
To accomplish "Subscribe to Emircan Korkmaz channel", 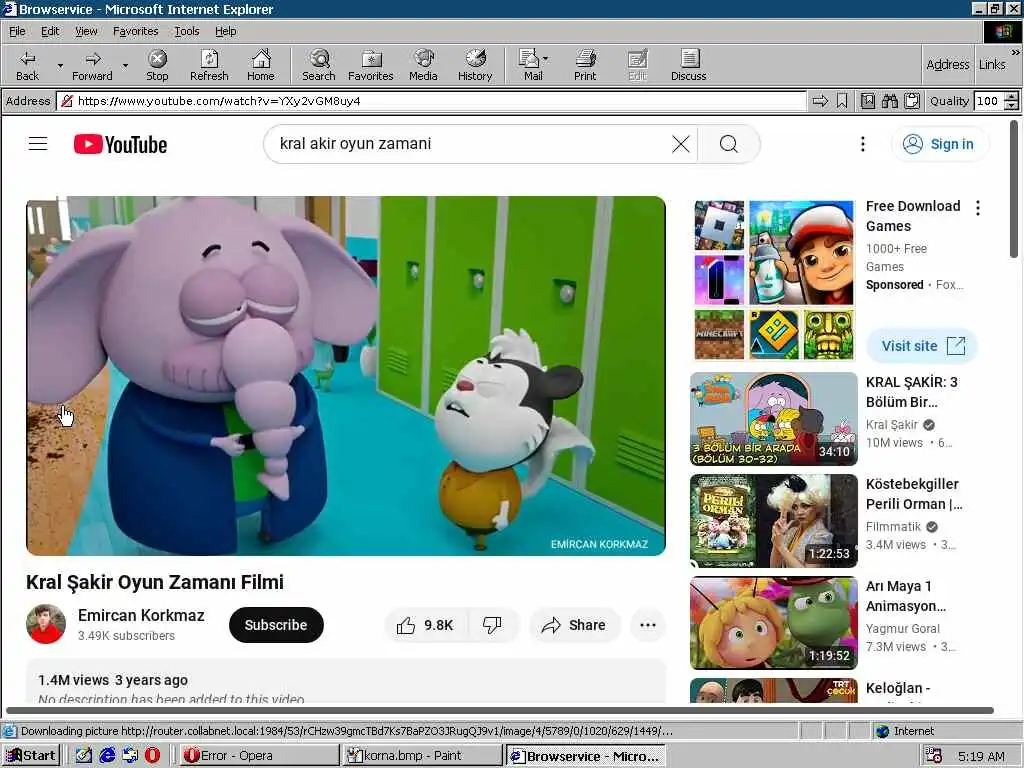I will [x=276, y=625].
